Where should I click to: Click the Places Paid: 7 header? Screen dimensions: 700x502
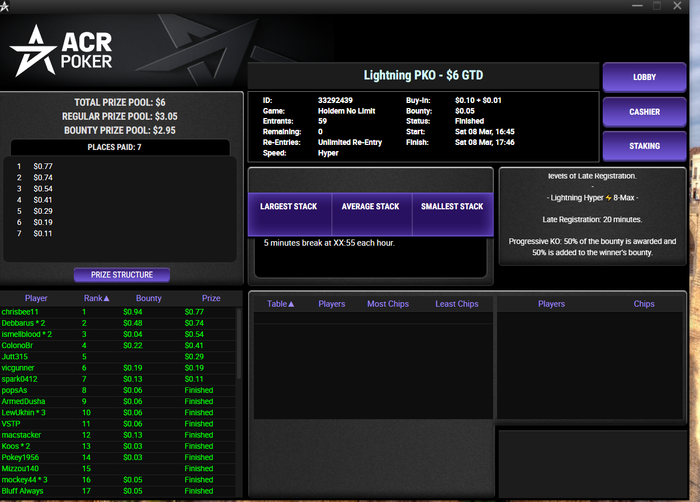tap(120, 147)
